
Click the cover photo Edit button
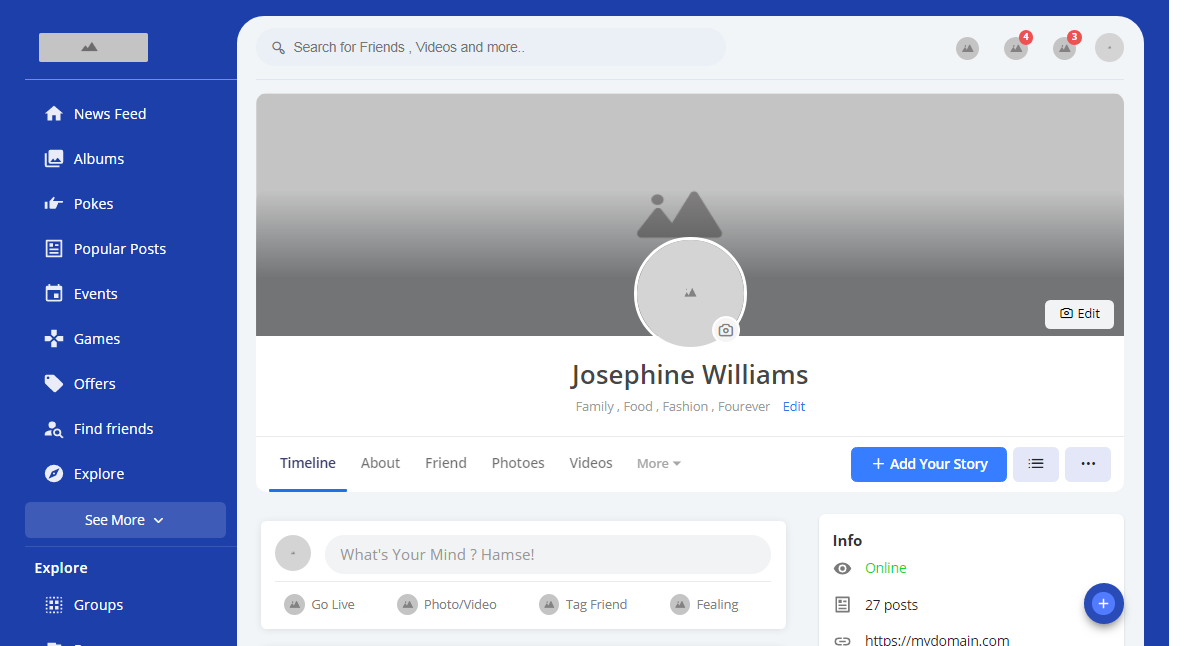click(1079, 314)
